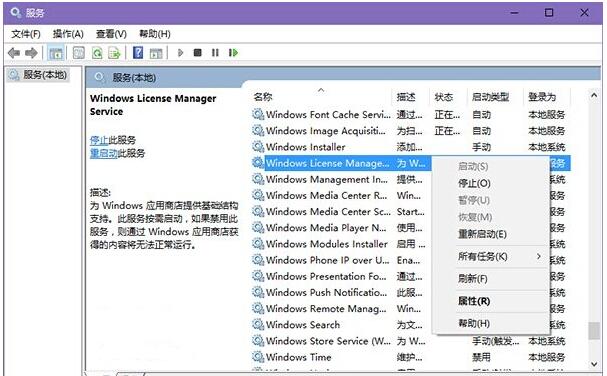
Task: Open the Help question mark icon
Action: (x=138, y=53)
